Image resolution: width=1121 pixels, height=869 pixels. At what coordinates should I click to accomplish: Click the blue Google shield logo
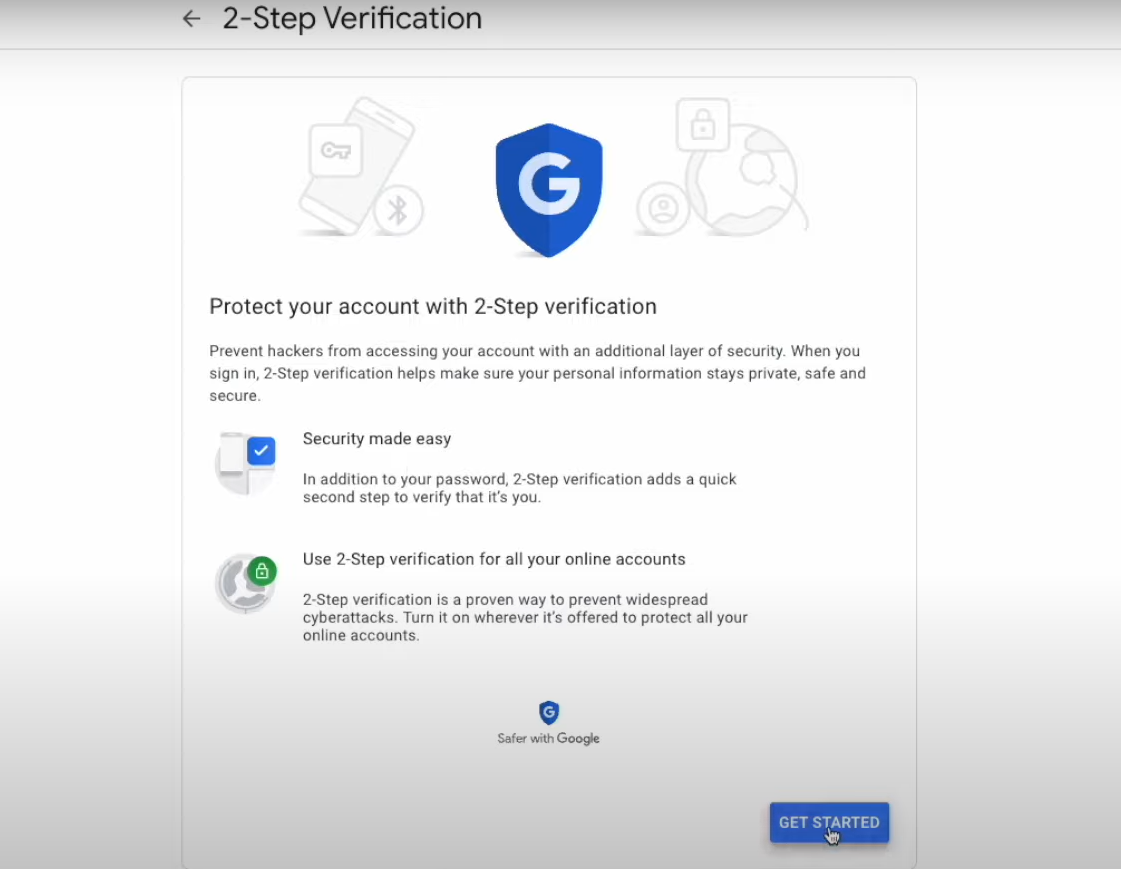pos(549,190)
